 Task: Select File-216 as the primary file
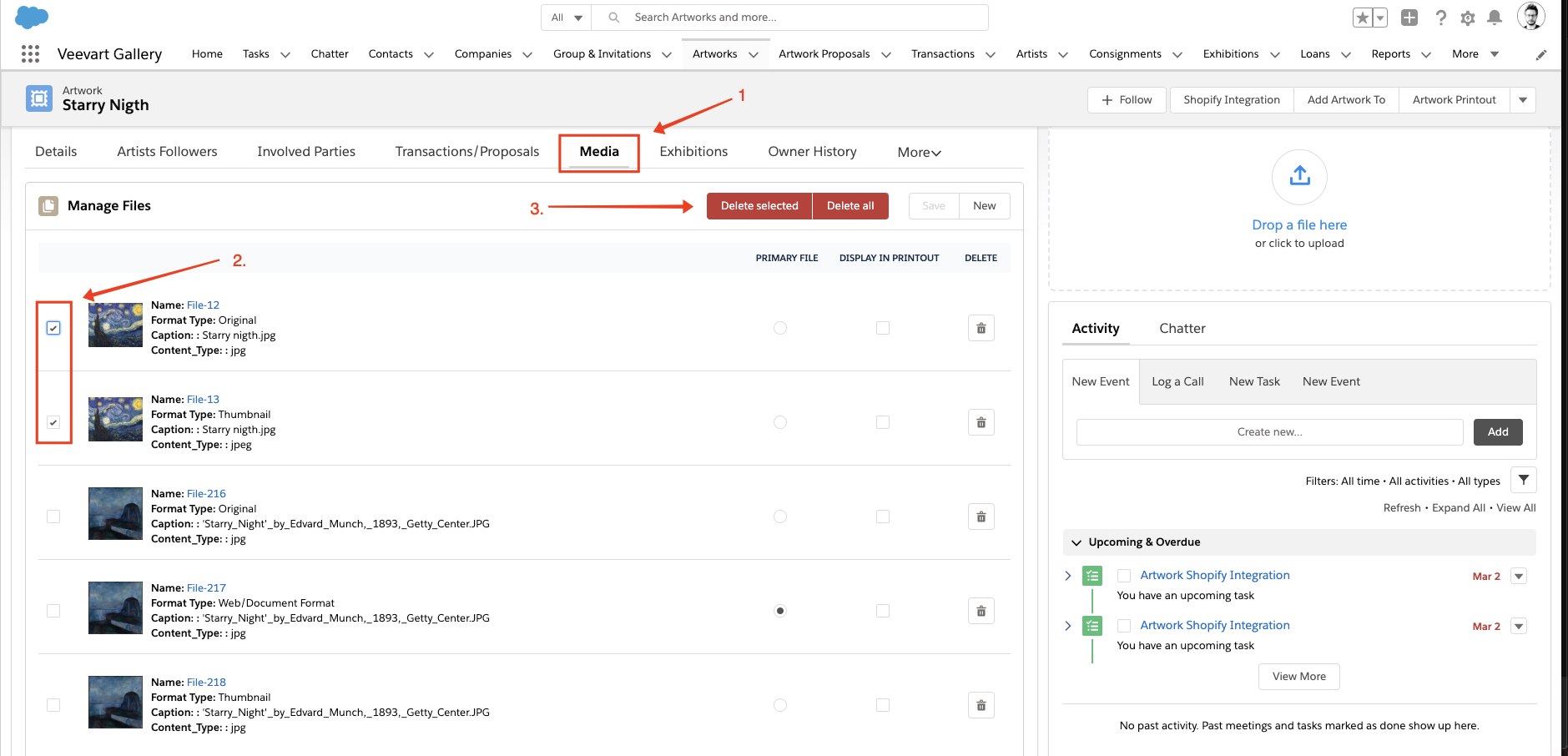[x=780, y=517]
